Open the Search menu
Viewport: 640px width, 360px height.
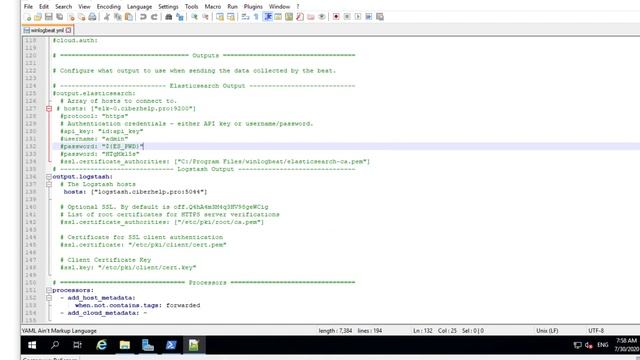tap(63, 7)
